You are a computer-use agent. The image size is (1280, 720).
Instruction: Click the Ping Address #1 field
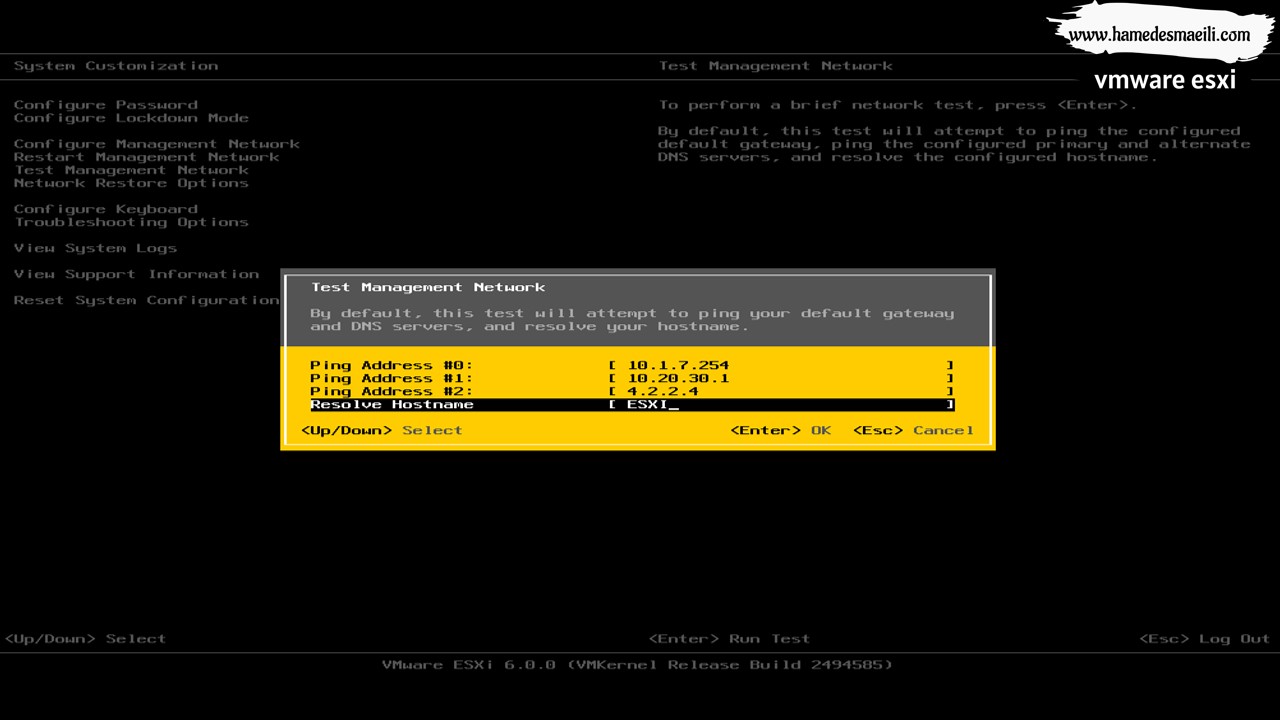click(x=781, y=378)
